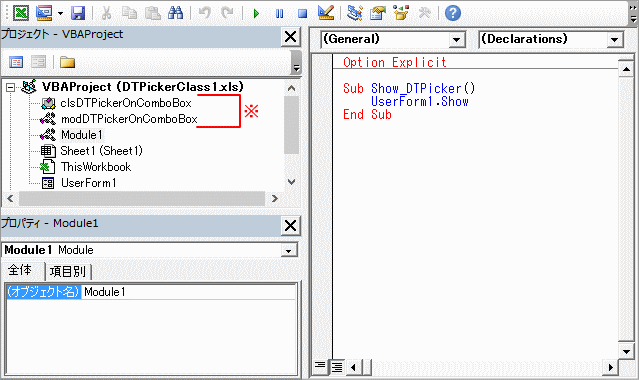Open Find with the binoculars icon
The height and width of the screenshot is (380, 639).
pos(176,13)
